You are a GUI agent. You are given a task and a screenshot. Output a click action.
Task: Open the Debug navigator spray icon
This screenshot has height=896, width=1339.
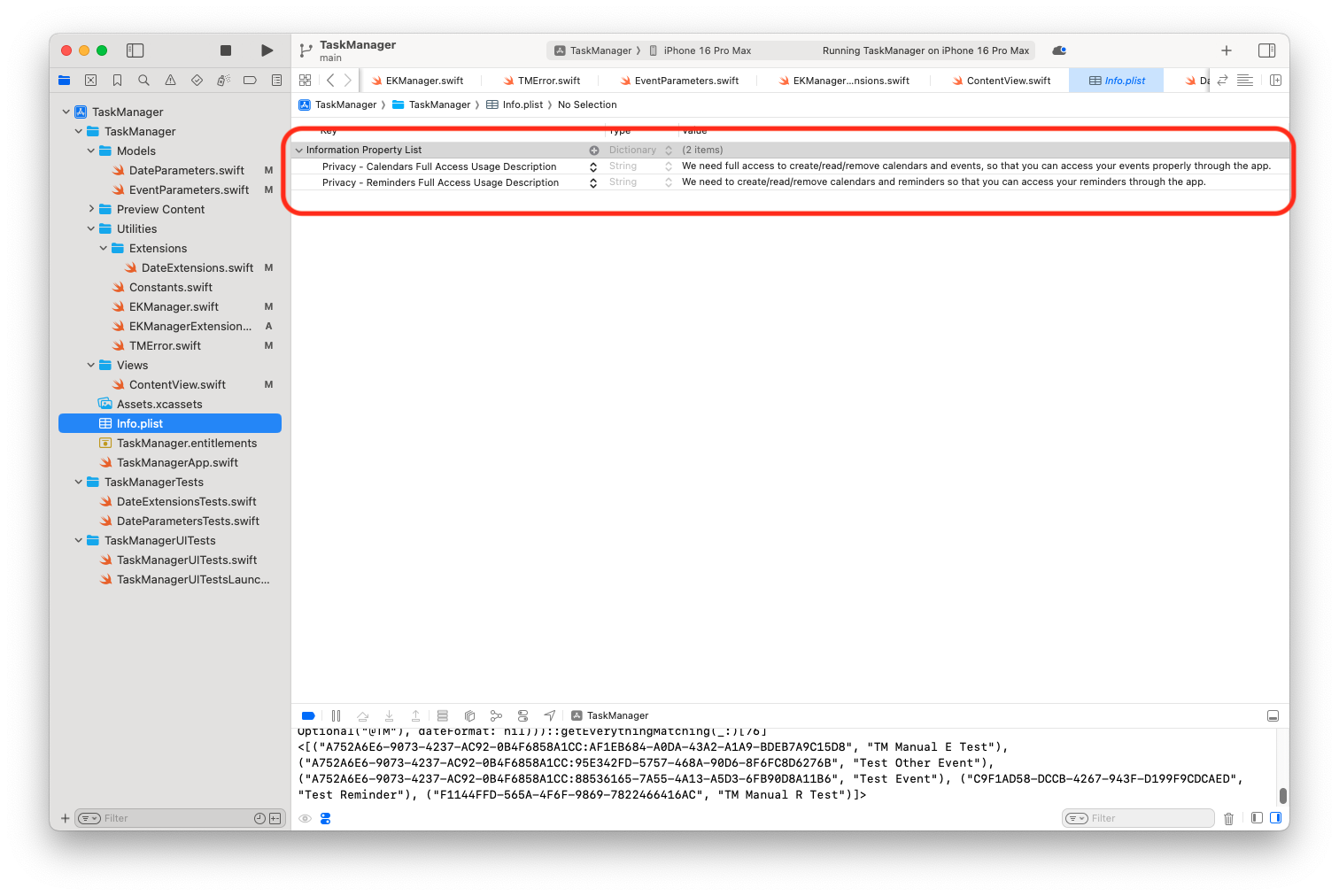pos(223,80)
